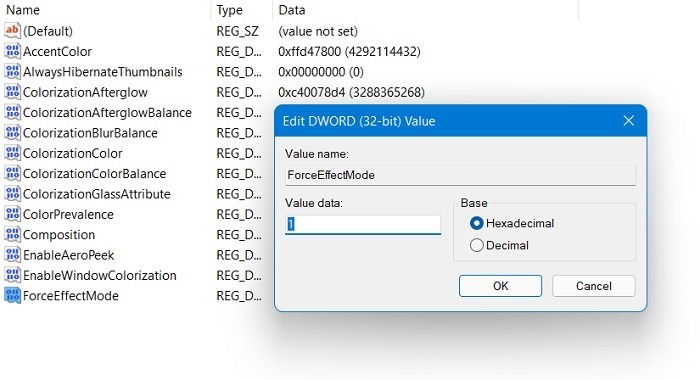Image resolution: width=700 pixels, height=380 pixels.
Task: Click the ColorizationColor DWORD icon
Action: coord(12,153)
